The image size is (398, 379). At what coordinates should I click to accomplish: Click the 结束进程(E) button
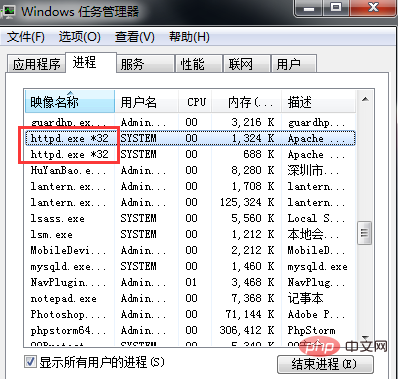pos(325,364)
